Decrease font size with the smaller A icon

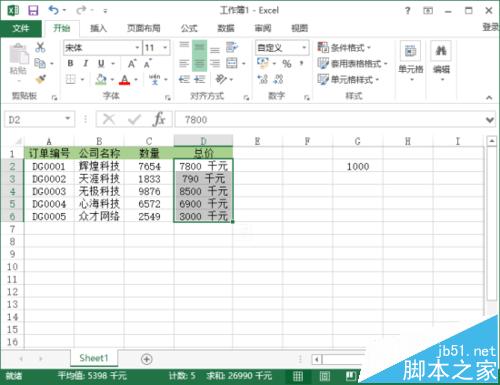coord(148,63)
